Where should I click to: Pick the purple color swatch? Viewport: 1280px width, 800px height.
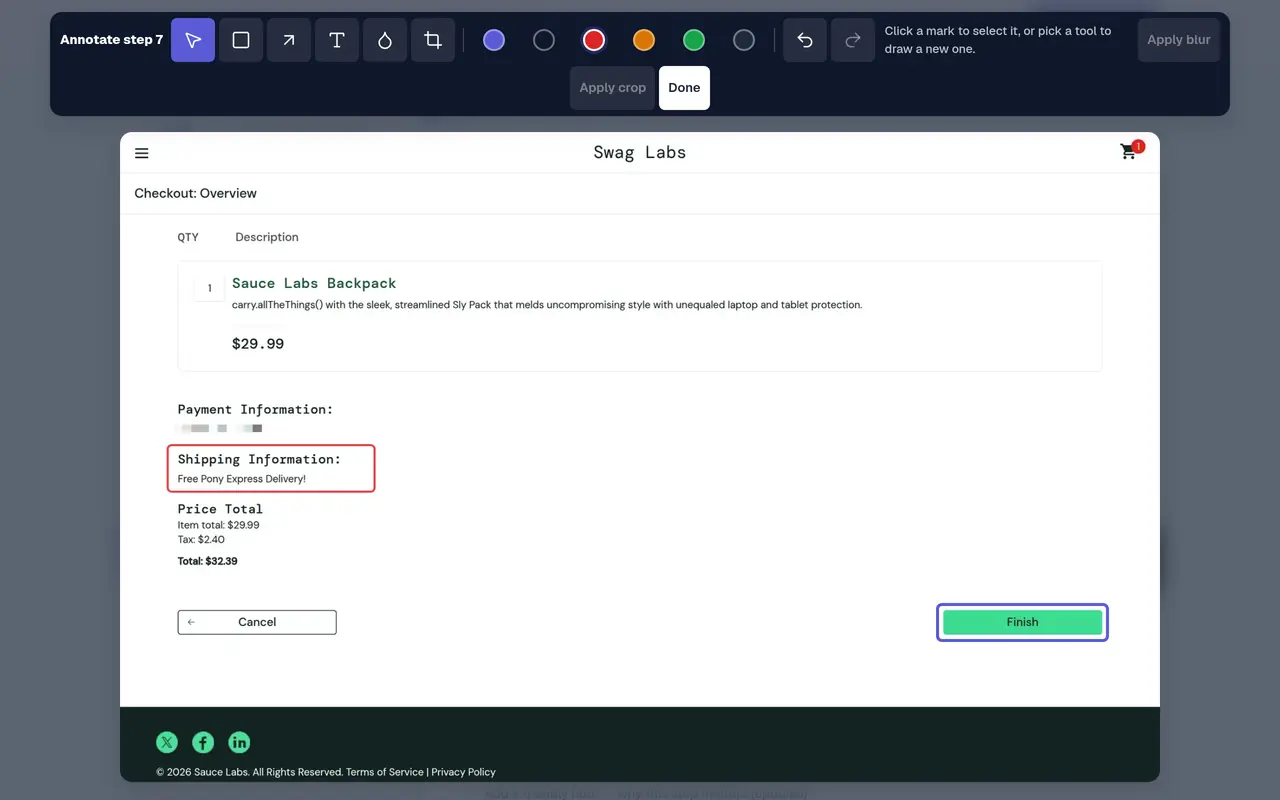[x=494, y=40]
